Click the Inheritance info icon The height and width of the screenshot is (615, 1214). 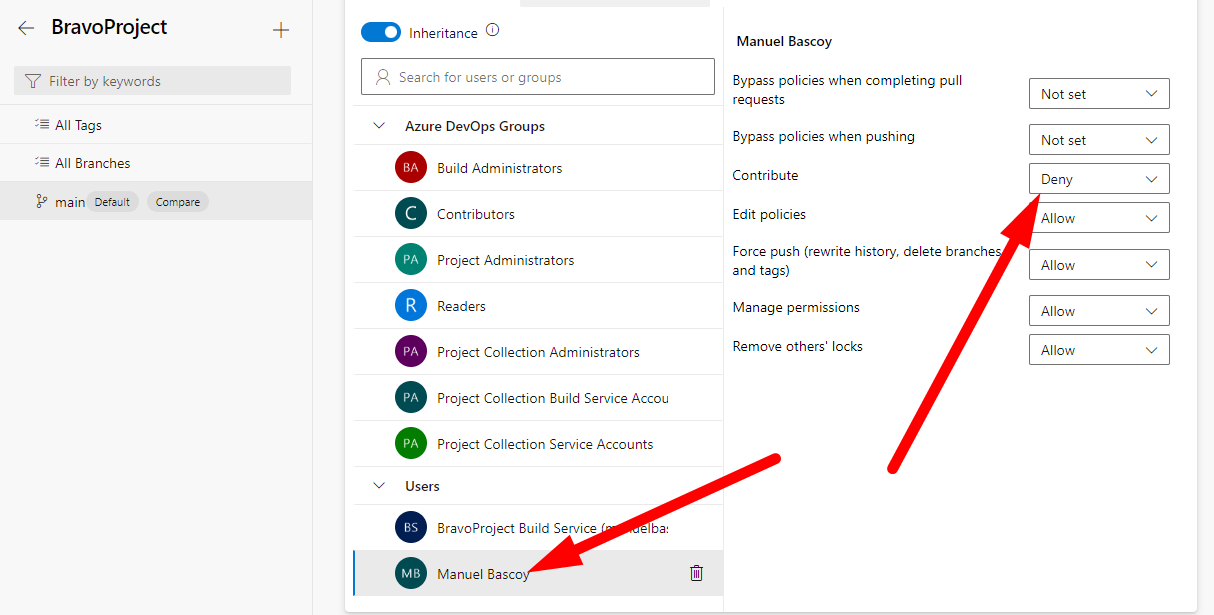[492, 31]
